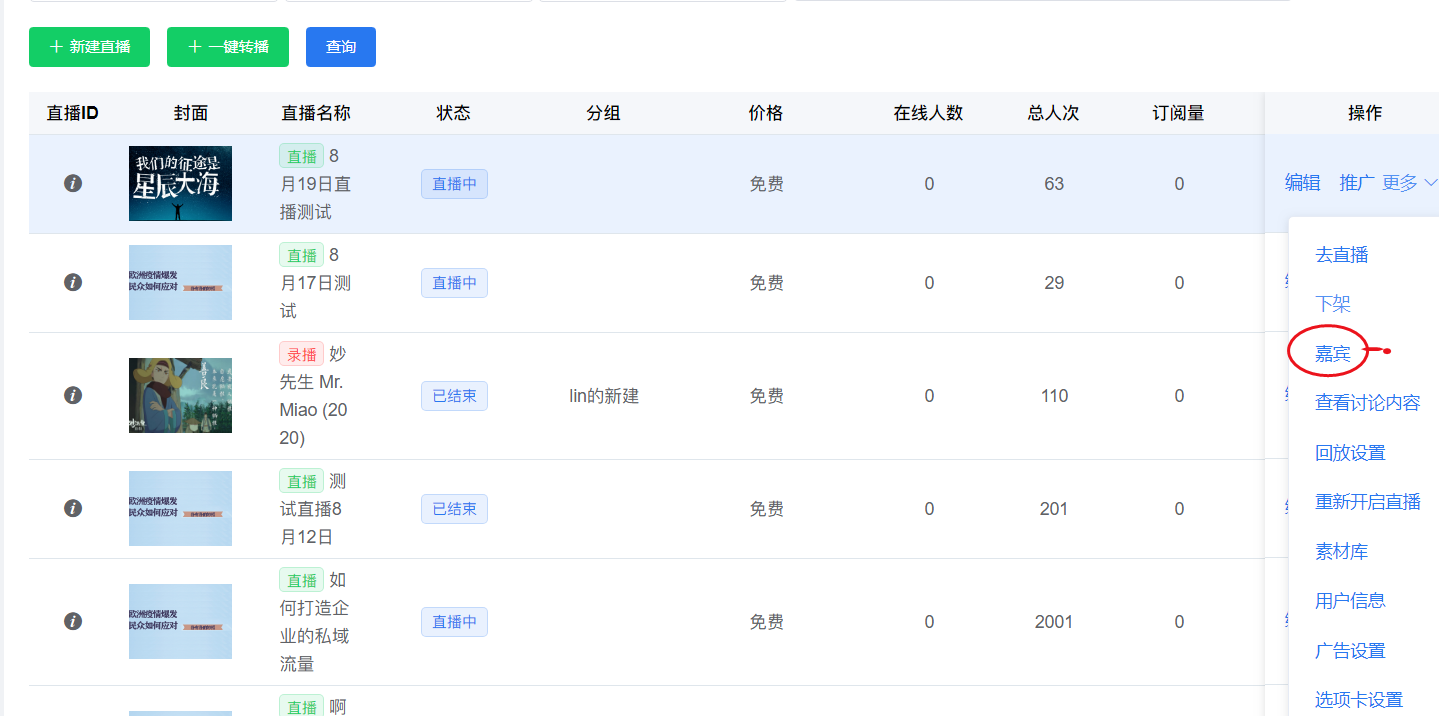1439x716 pixels.
Task: Select 回放设置 from the menu
Action: [1350, 453]
